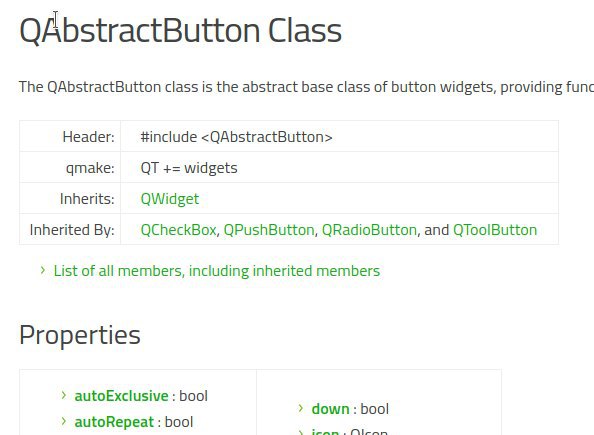Open the icon : QIcon property link

click(x=350, y=432)
